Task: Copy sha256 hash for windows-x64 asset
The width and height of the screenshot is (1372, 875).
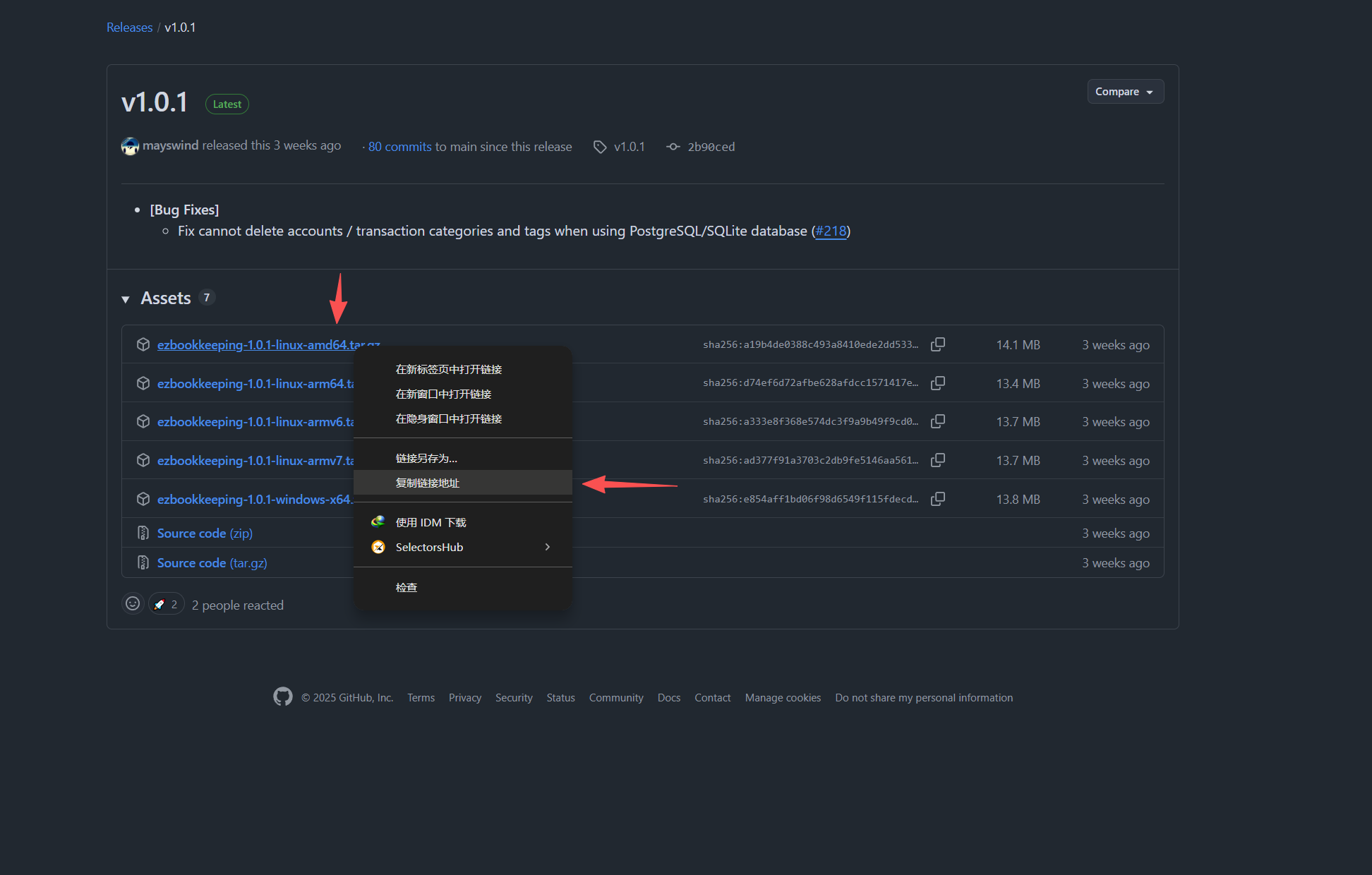Action: tap(937, 499)
